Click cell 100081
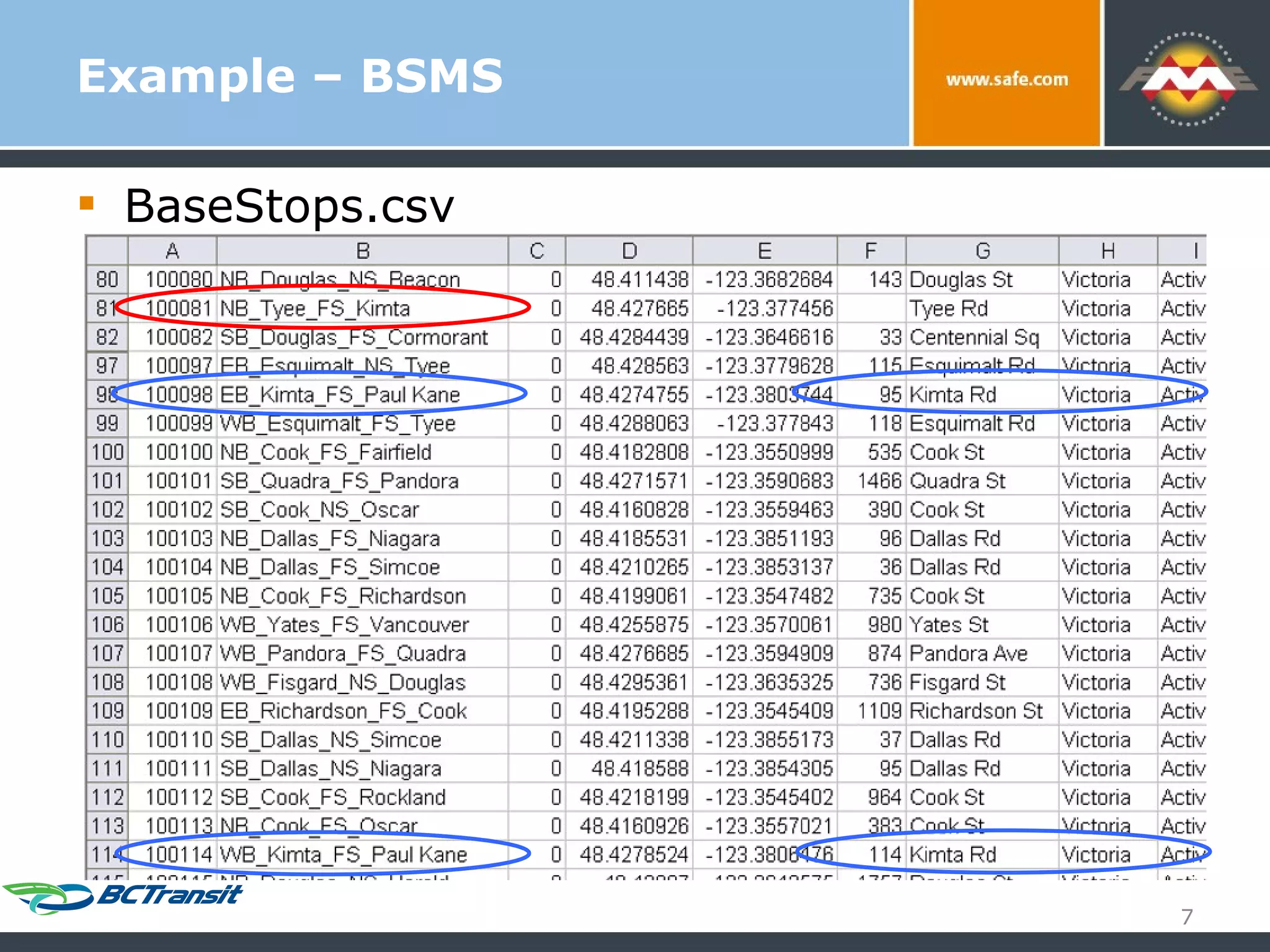The height and width of the screenshot is (952, 1270). tap(172, 309)
